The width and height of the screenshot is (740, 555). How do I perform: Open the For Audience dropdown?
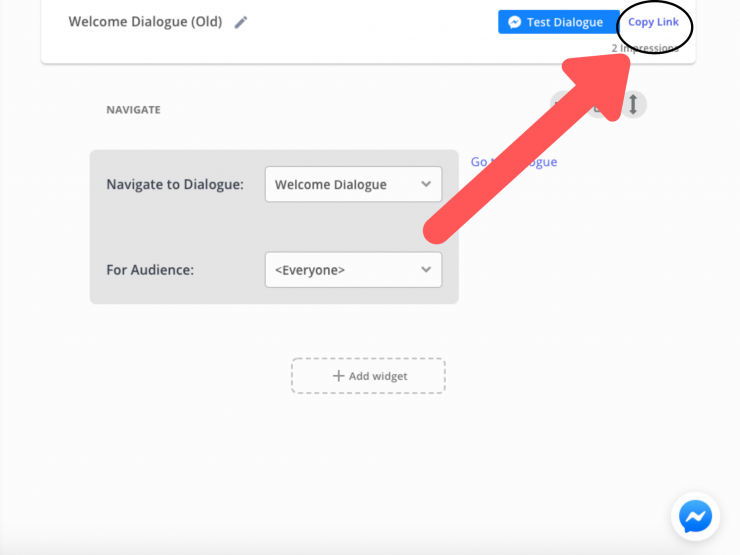[353, 269]
